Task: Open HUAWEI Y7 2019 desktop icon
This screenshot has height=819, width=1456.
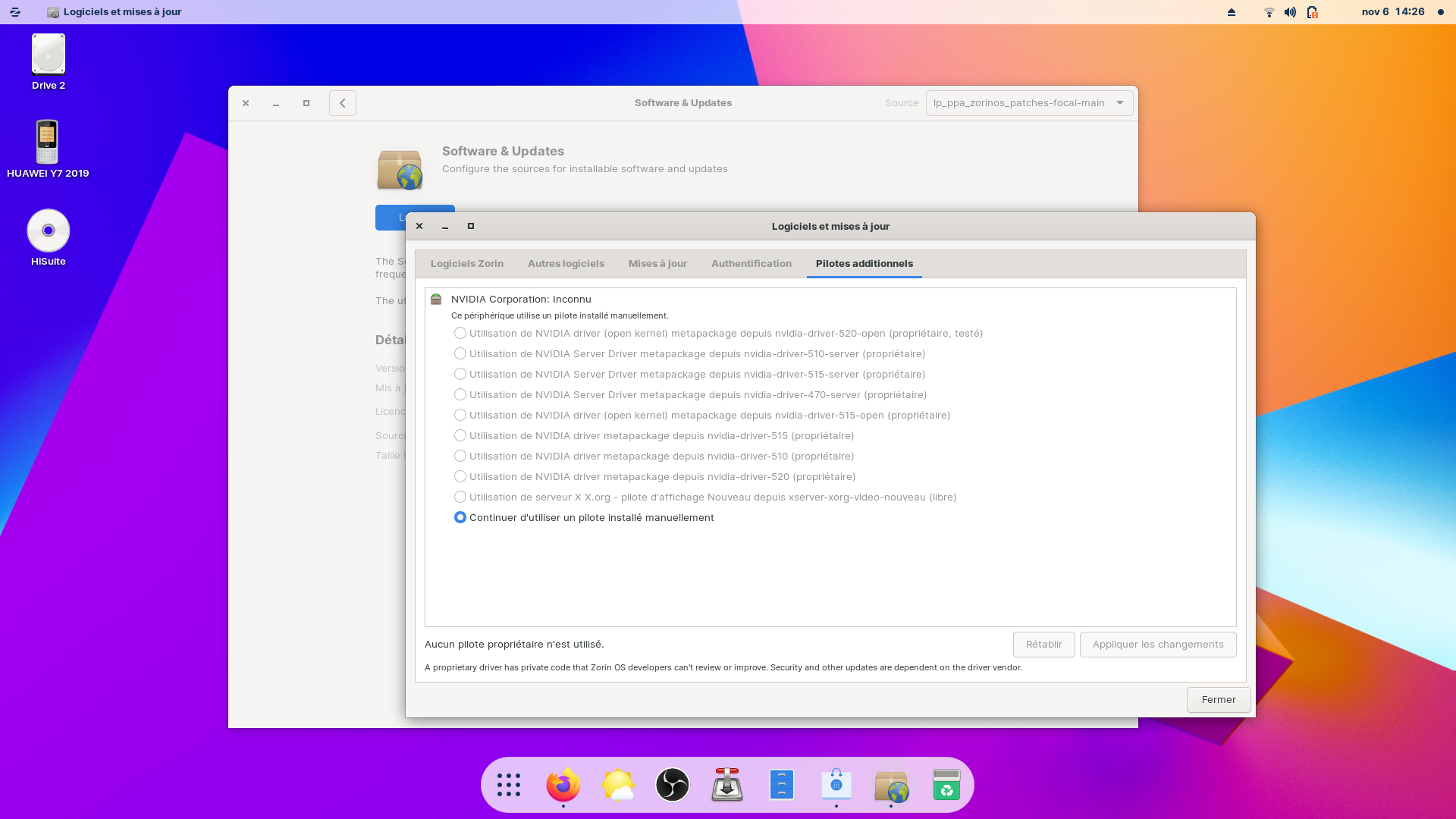Action: click(x=47, y=143)
